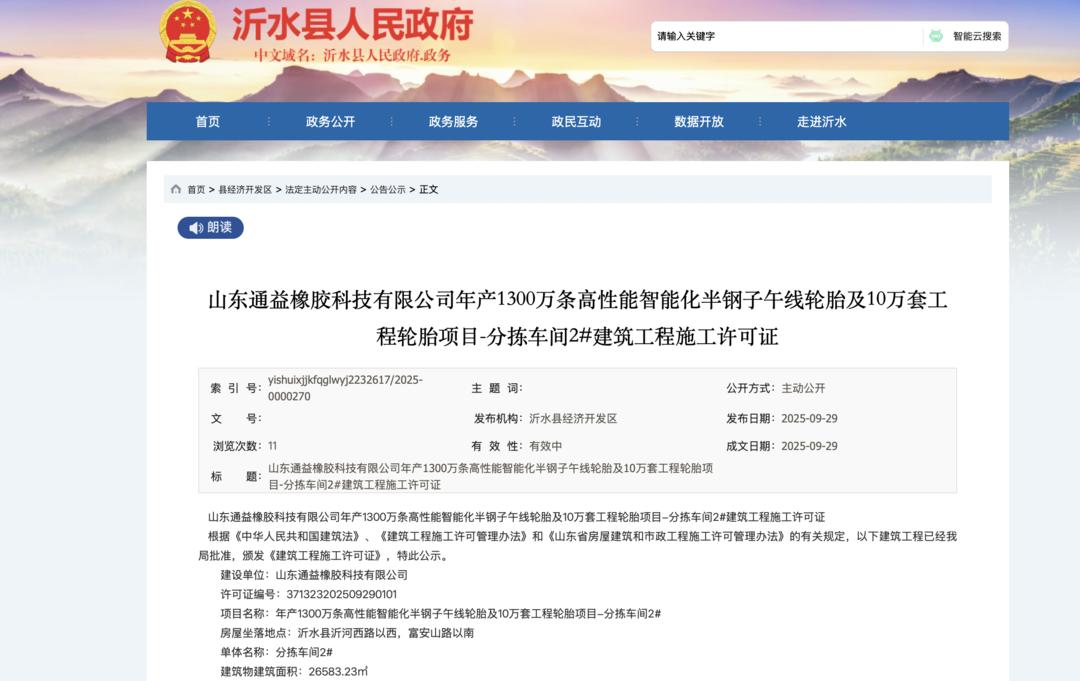Open the 首页 item in the navigation bar
The height and width of the screenshot is (681, 1080).
coord(207,121)
